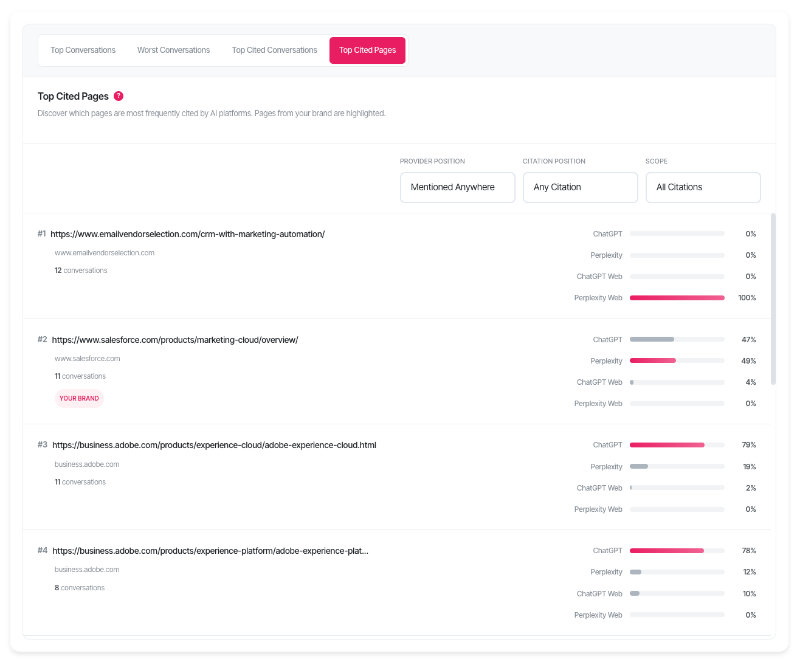The image size is (800, 662).
Task: Click the 100% Perplexity Web bar for result #1
Action: [x=677, y=298]
